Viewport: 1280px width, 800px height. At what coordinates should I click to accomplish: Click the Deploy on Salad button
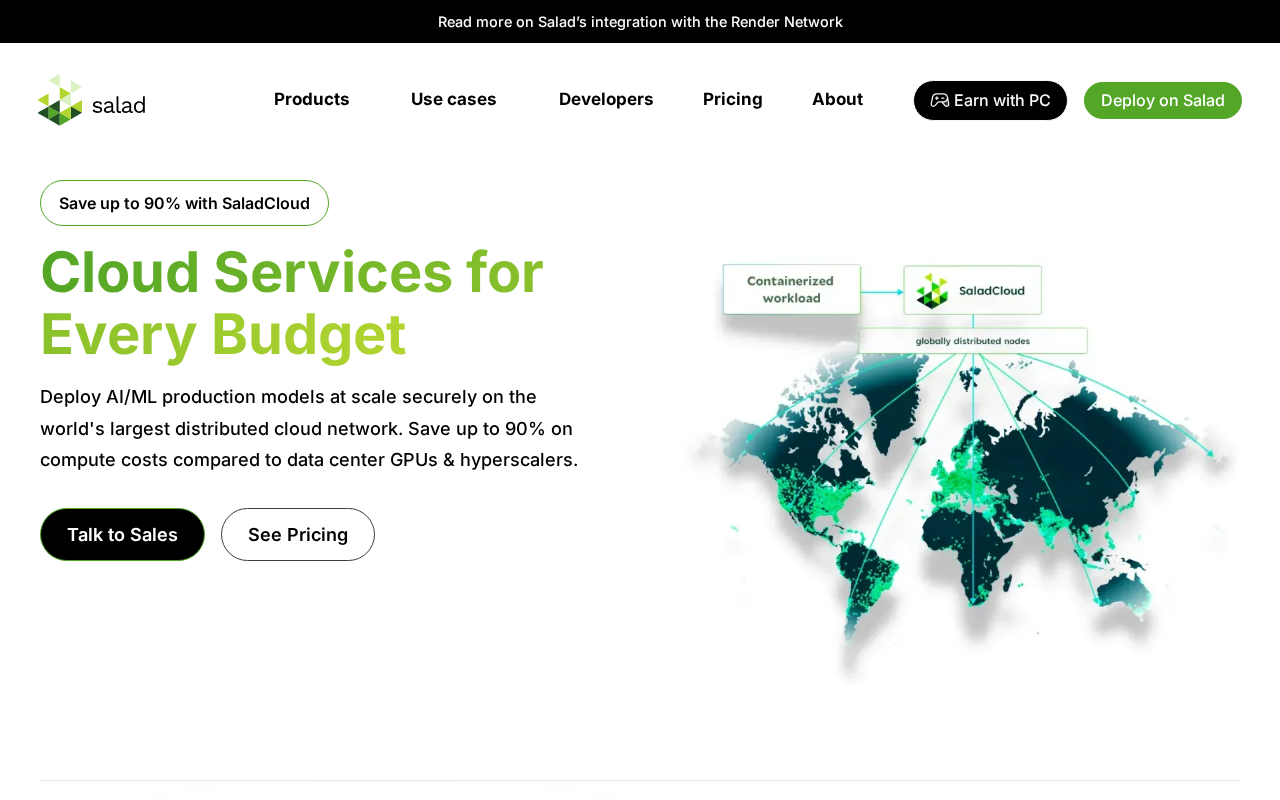pos(1163,100)
